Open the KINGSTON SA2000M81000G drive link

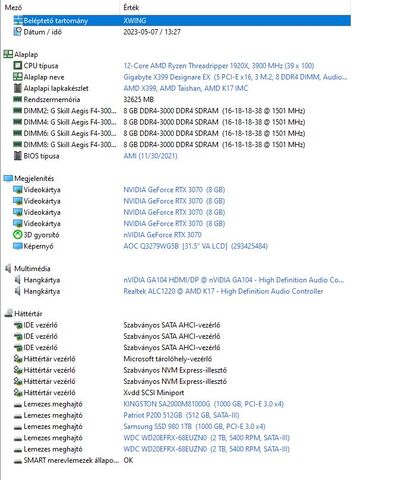click(x=203, y=404)
